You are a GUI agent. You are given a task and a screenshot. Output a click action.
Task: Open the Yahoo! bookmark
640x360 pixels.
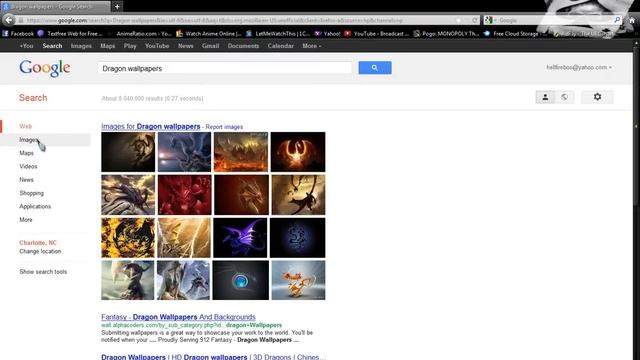pyautogui.click(x=328, y=33)
